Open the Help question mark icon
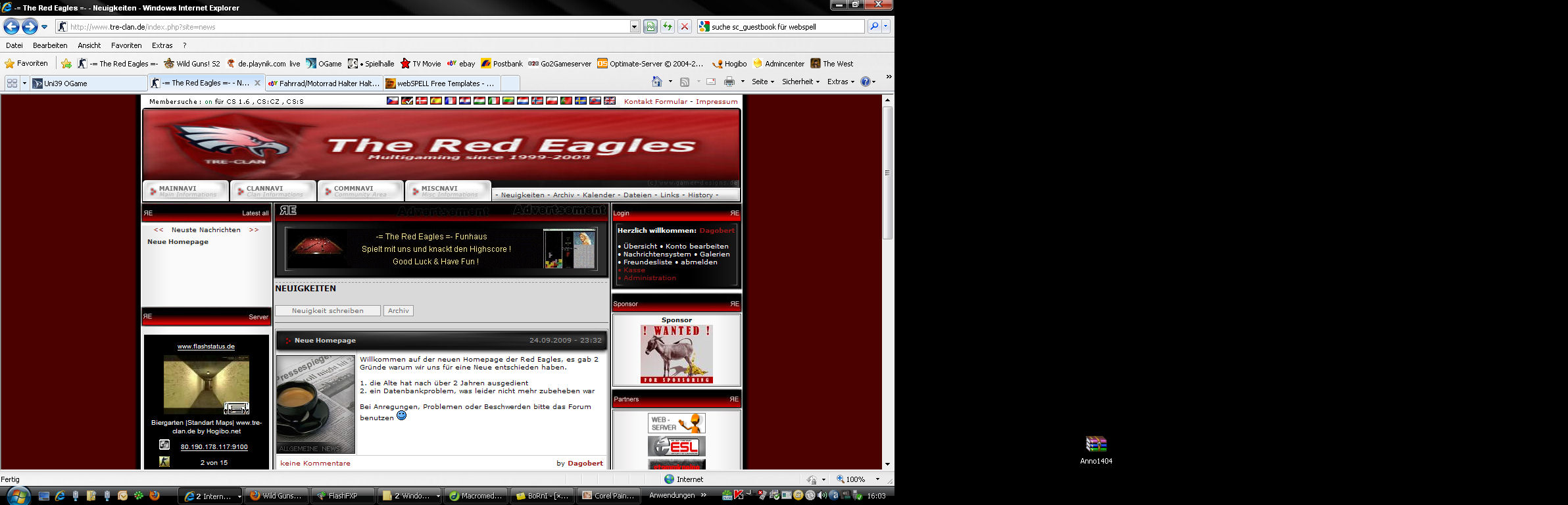 coord(866,82)
